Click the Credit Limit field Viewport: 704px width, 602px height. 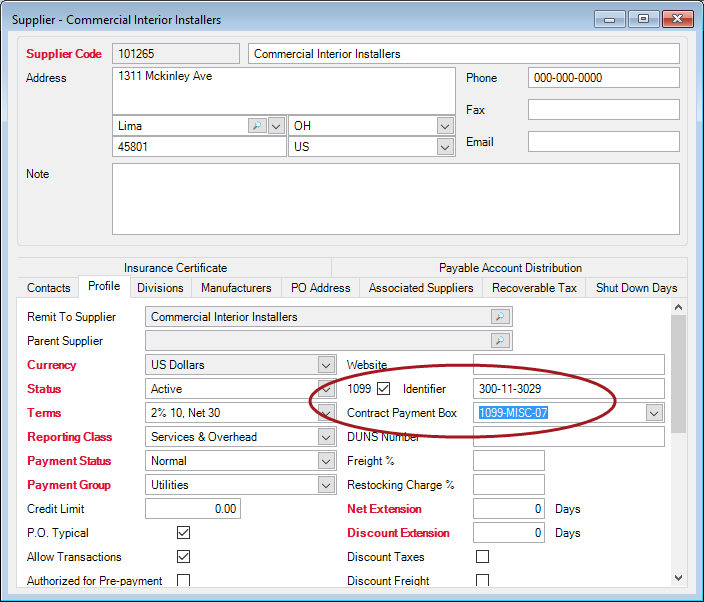(x=193, y=509)
